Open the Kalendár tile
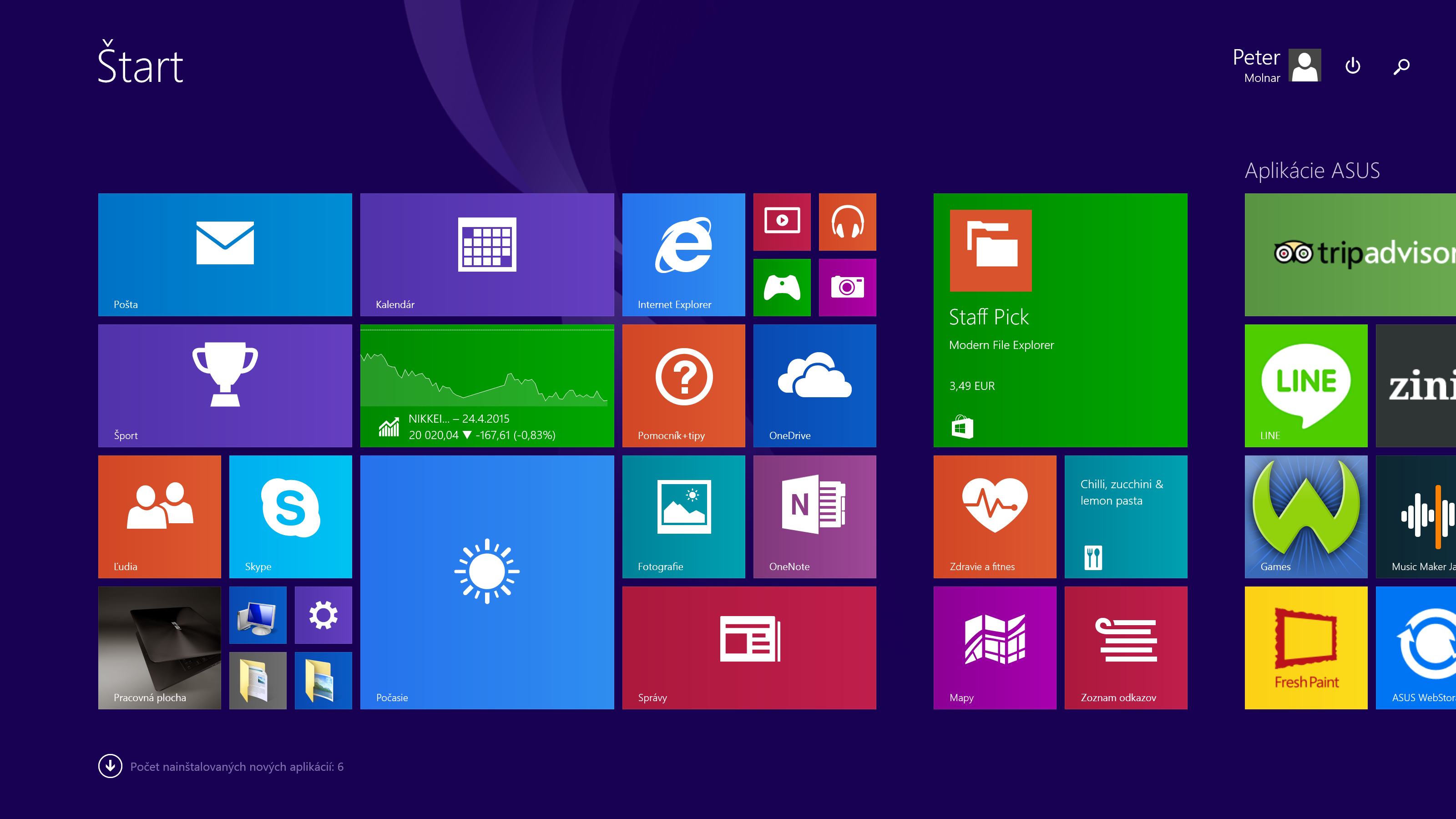 (x=487, y=254)
